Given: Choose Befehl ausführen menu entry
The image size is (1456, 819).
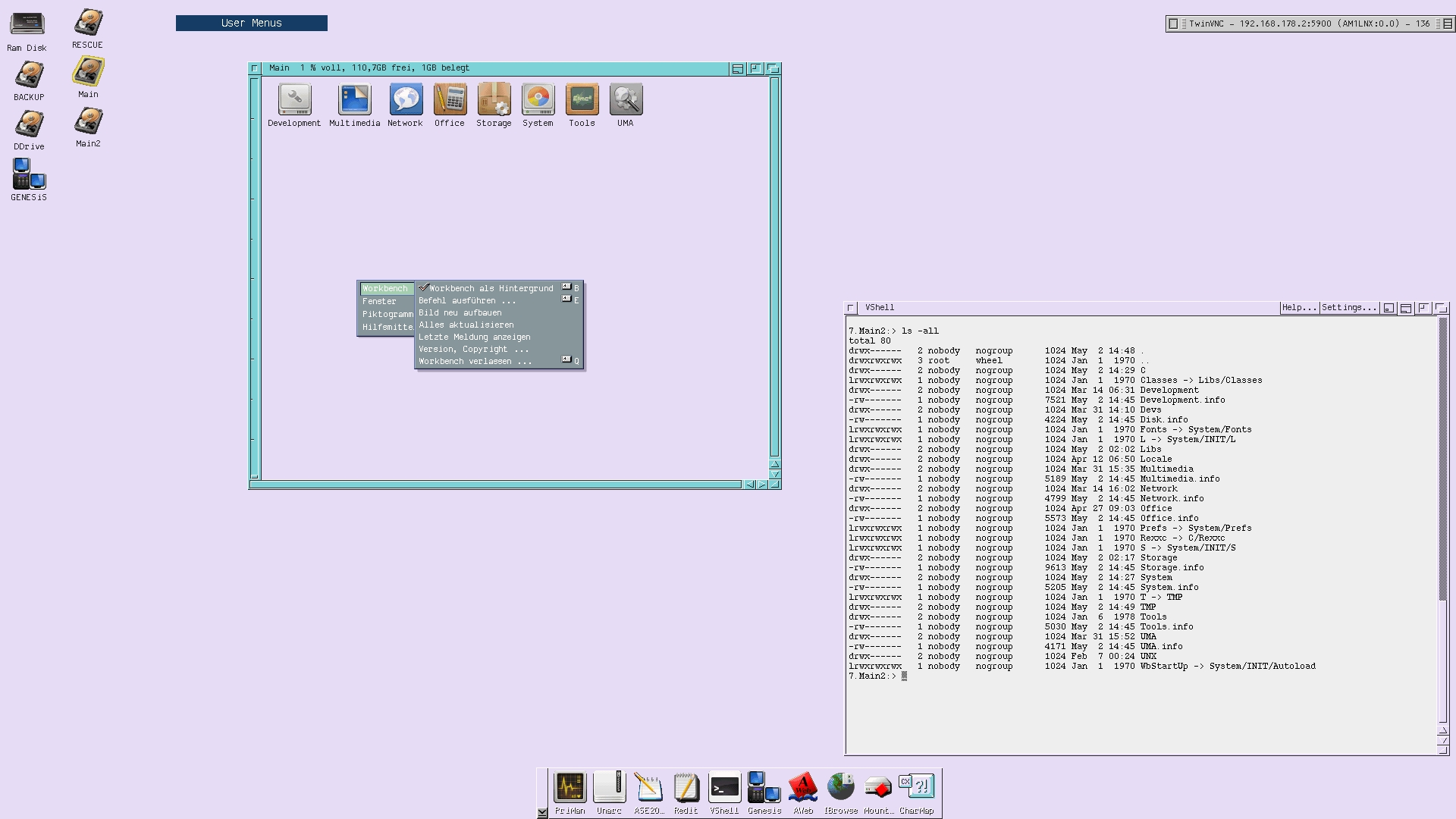Looking at the screenshot, I should pos(467,300).
